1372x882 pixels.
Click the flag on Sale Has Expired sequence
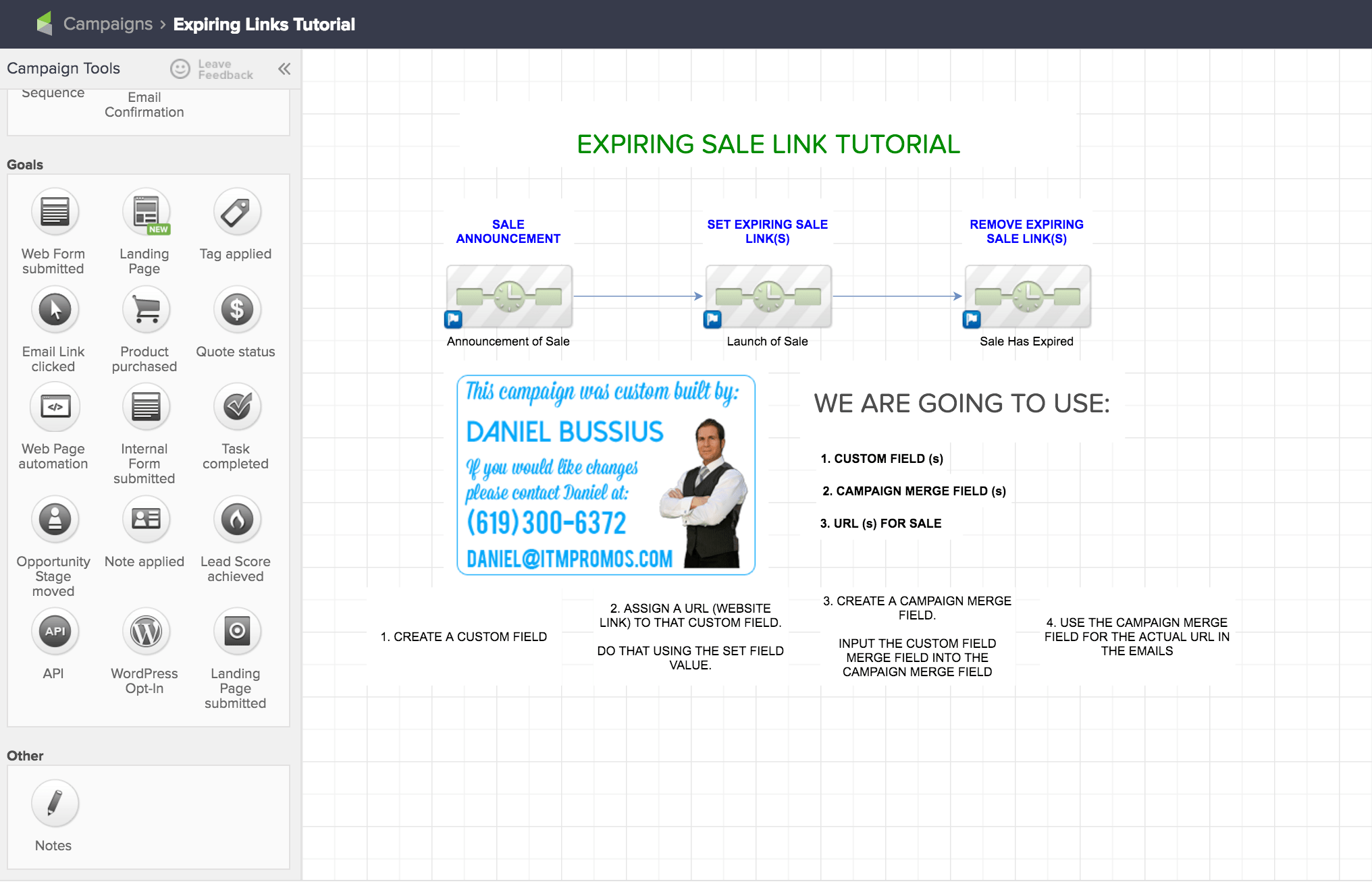(972, 319)
